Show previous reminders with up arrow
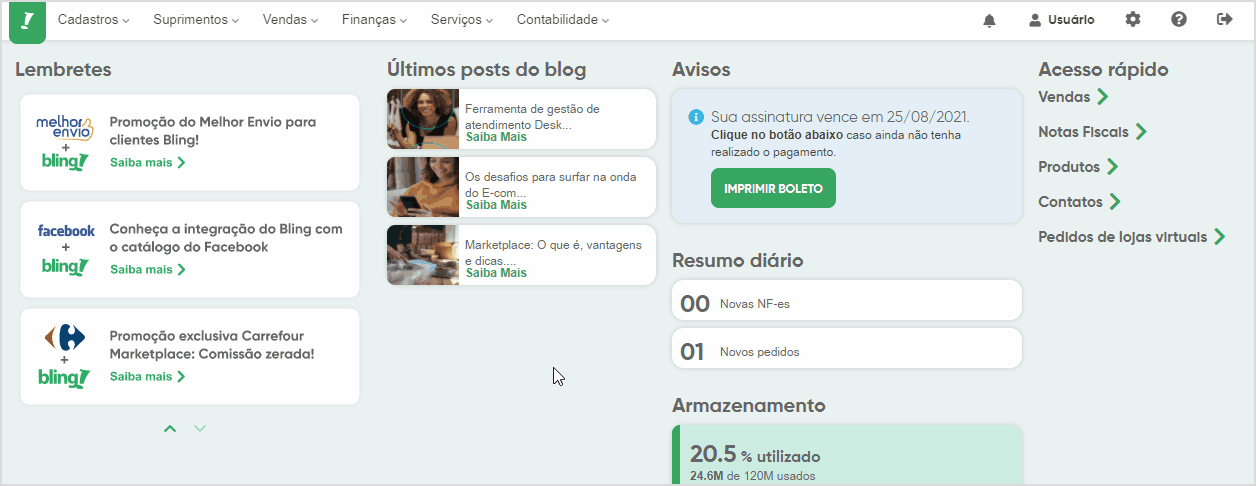Image resolution: width=1256 pixels, height=486 pixels. click(170, 429)
